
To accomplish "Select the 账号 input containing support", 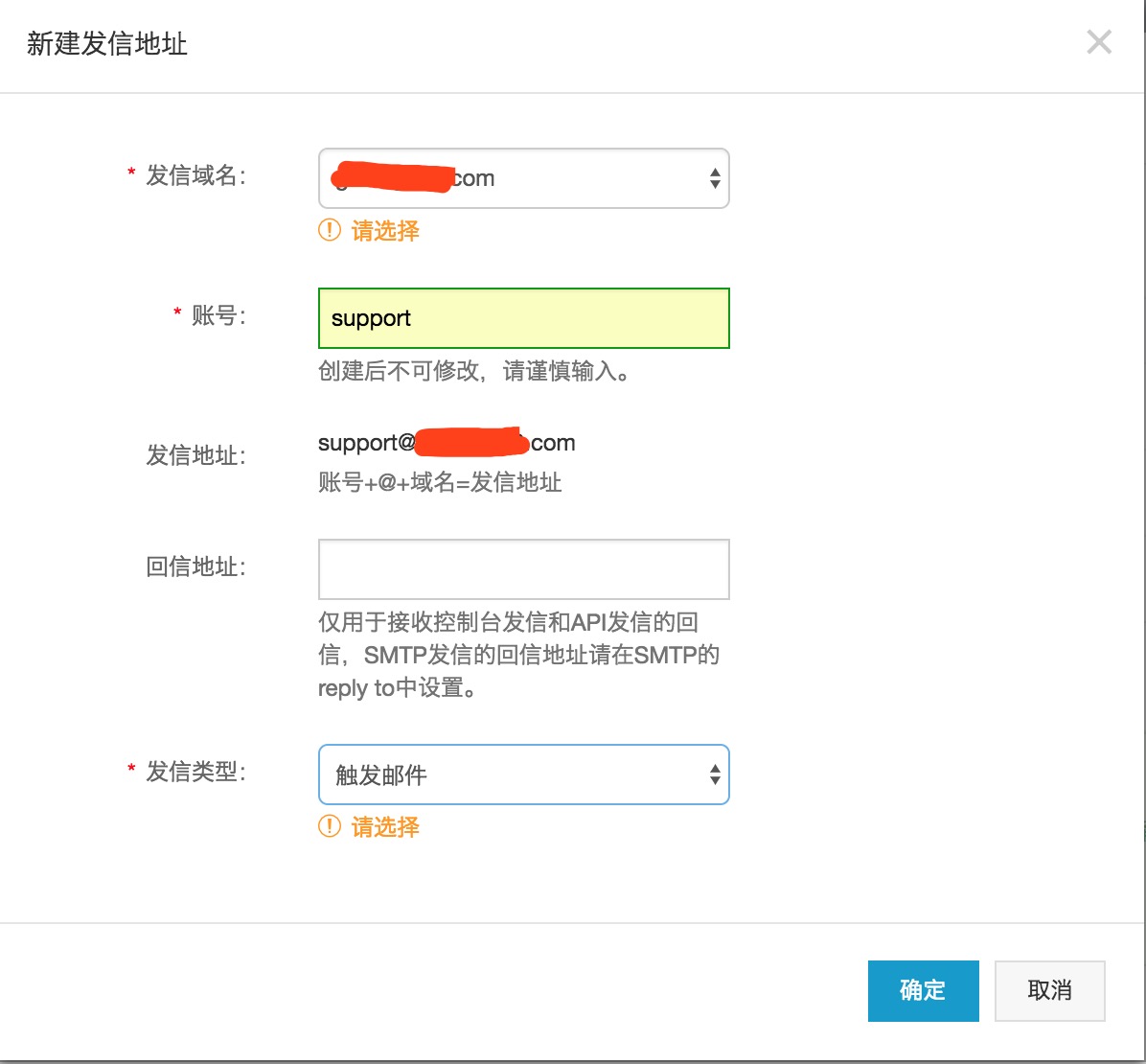I will point(524,317).
